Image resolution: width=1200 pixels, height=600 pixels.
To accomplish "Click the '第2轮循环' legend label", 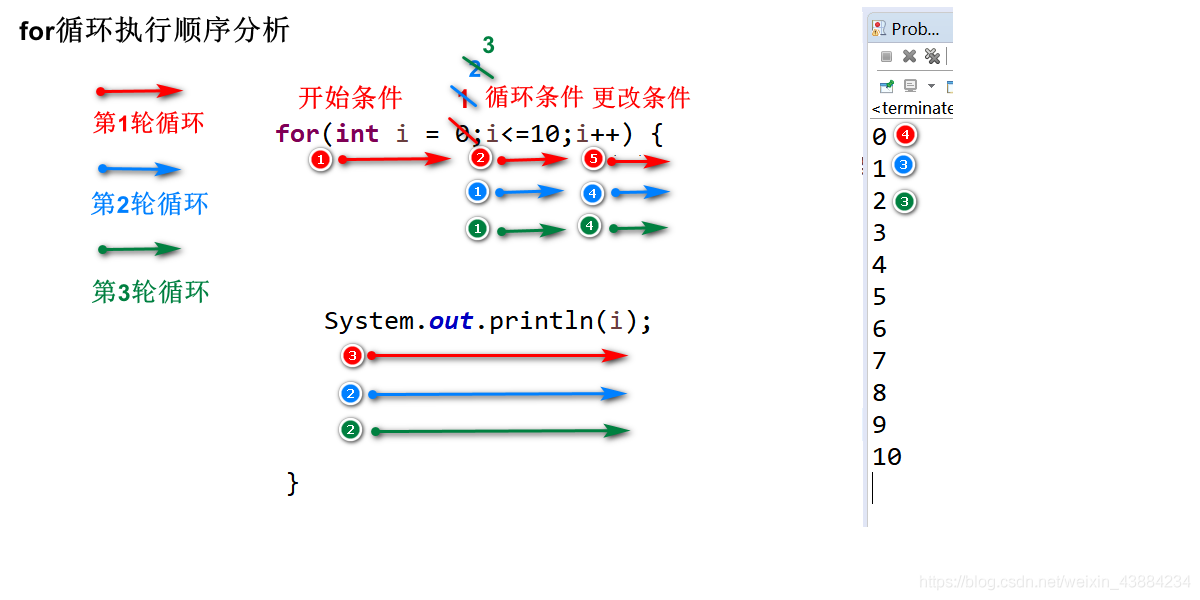I will pyautogui.click(x=150, y=204).
